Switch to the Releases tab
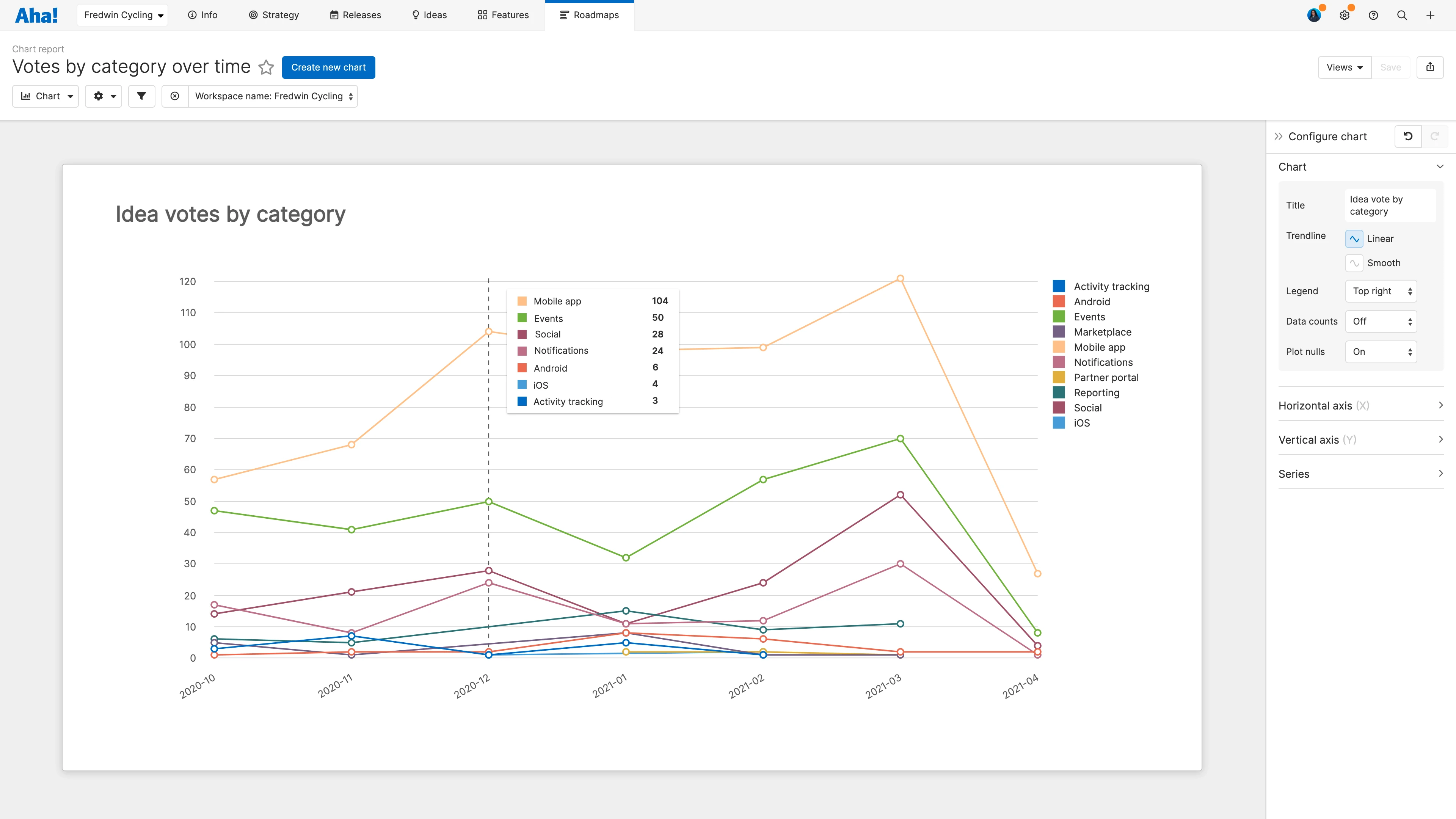1456x819 pixels. point(356,15)
